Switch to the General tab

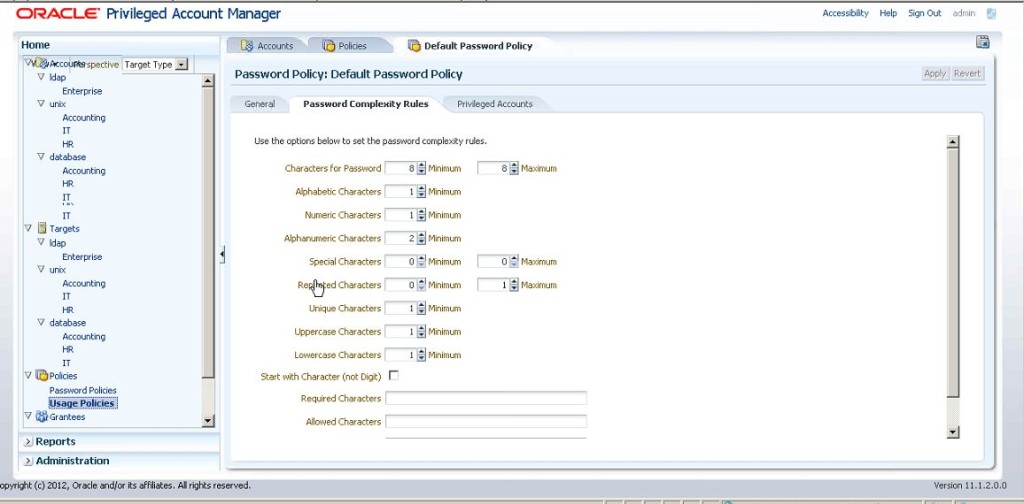[x=259, y=104]
